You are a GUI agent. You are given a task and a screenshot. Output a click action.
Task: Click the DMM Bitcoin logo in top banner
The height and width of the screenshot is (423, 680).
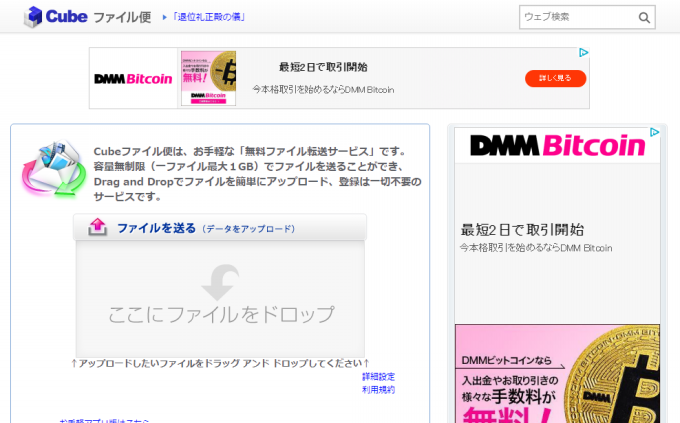133,79
